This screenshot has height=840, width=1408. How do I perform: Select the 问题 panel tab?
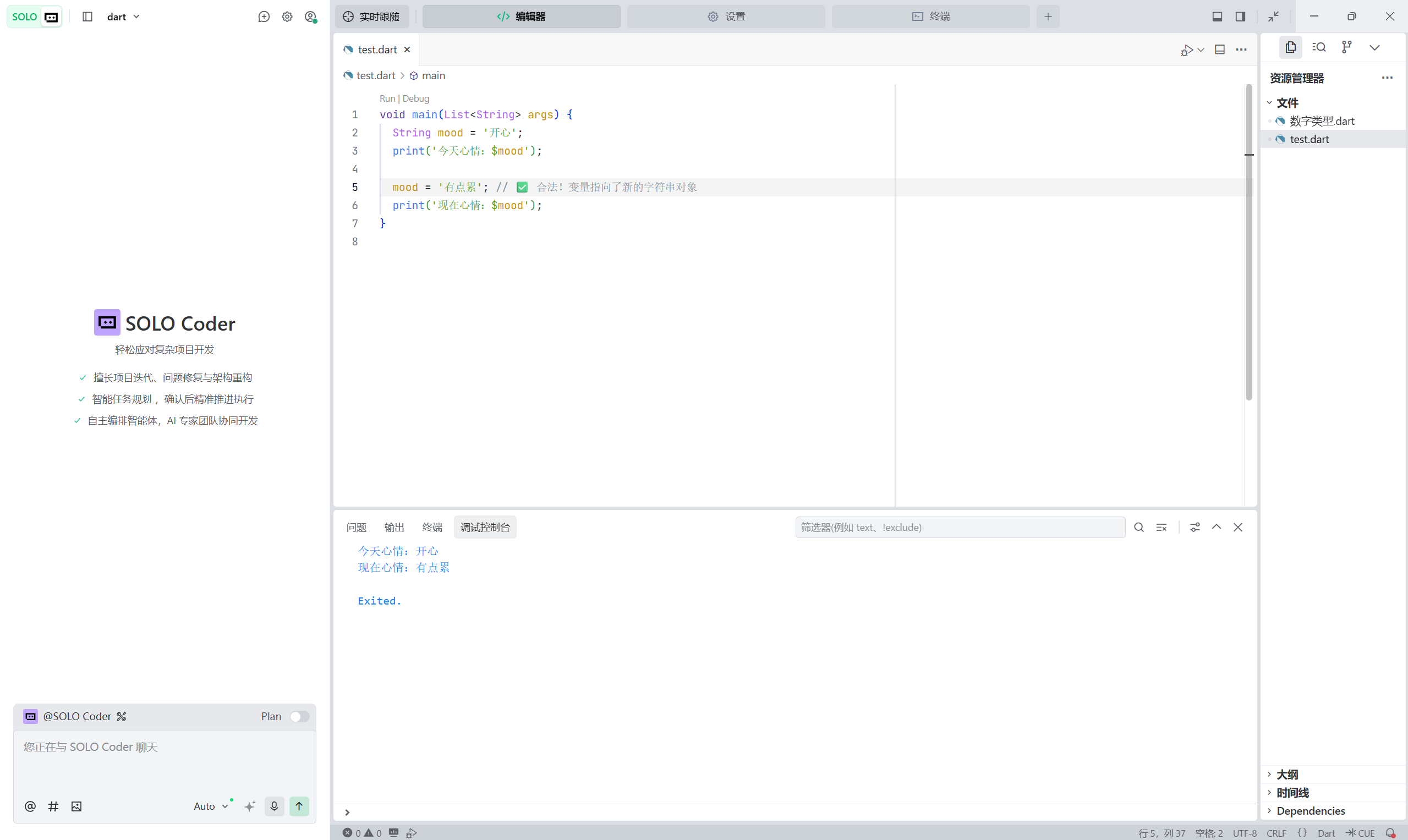click(356, 527)
